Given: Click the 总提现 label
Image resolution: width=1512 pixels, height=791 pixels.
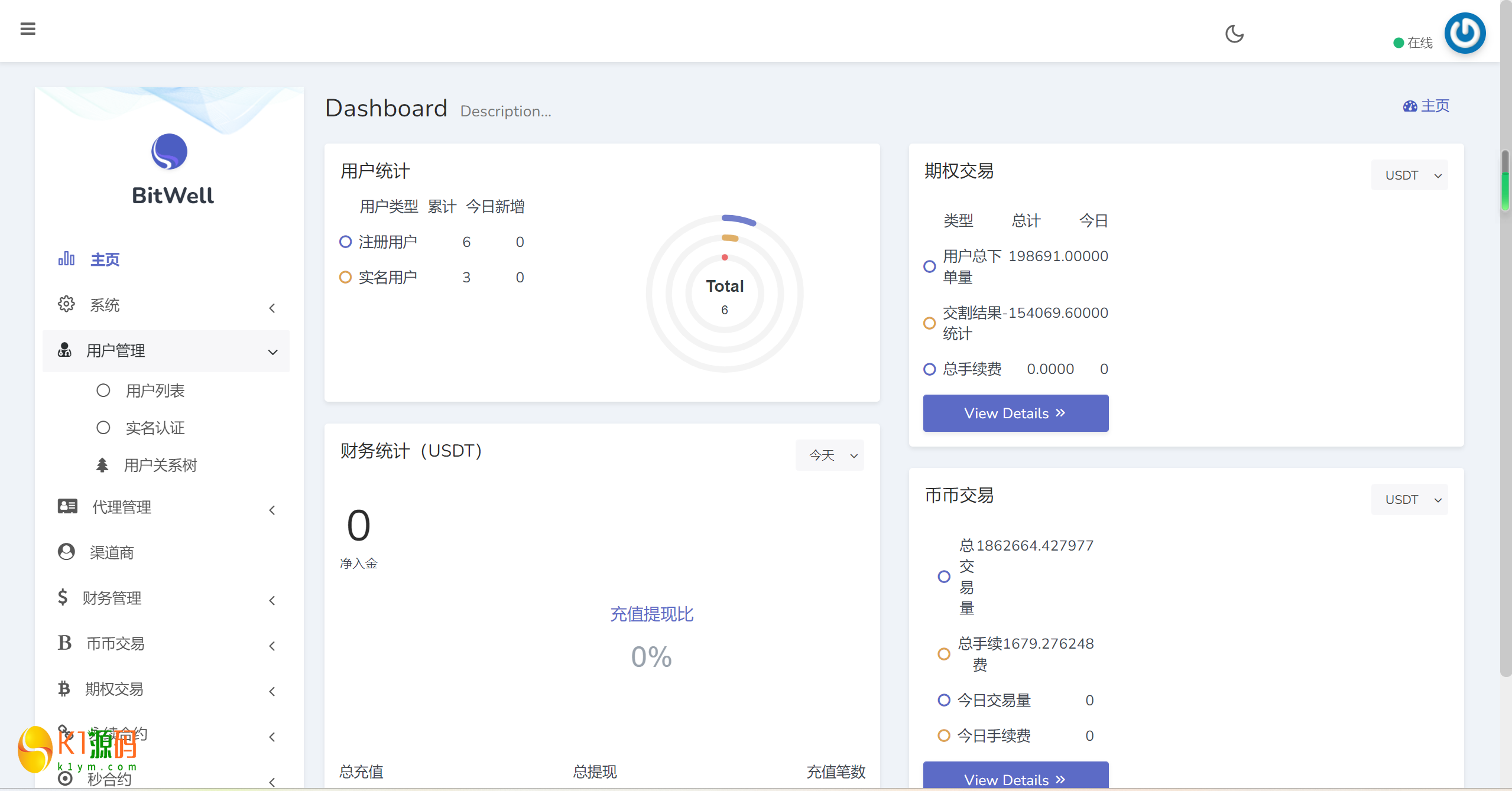Looking at the screenshot, I should click(595, 772).
